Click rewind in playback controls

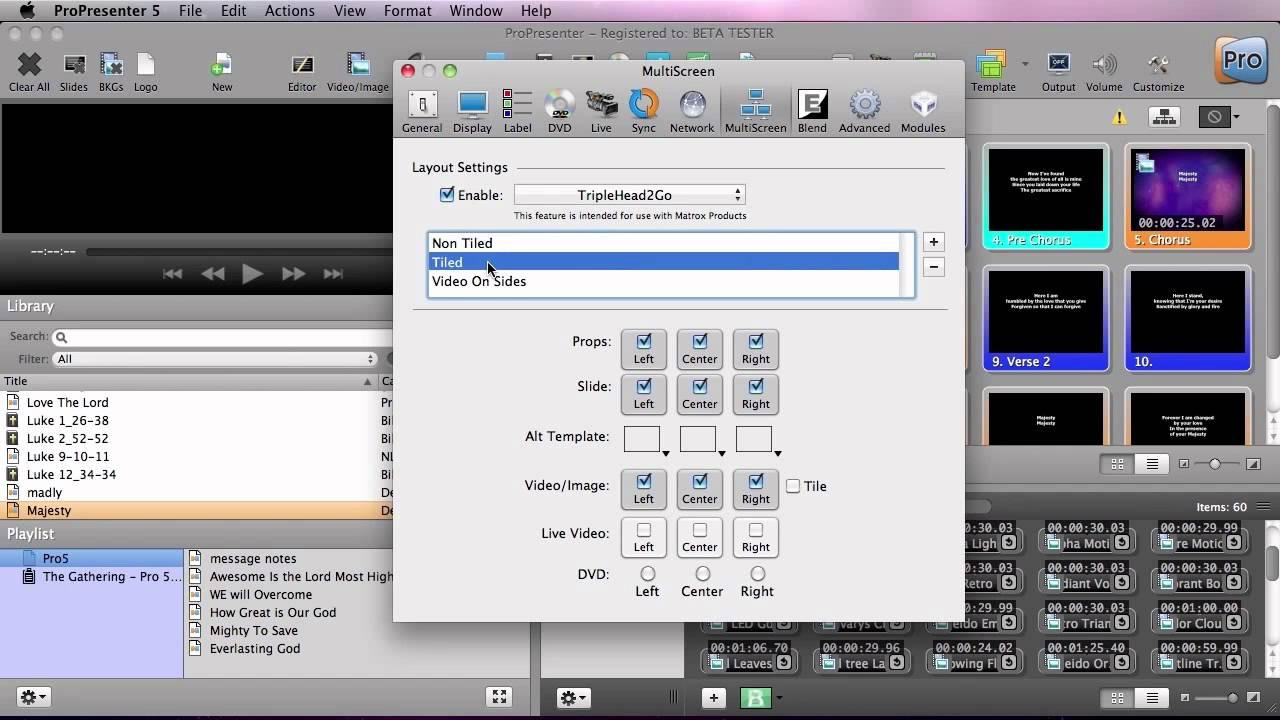(x=212, y=273)
